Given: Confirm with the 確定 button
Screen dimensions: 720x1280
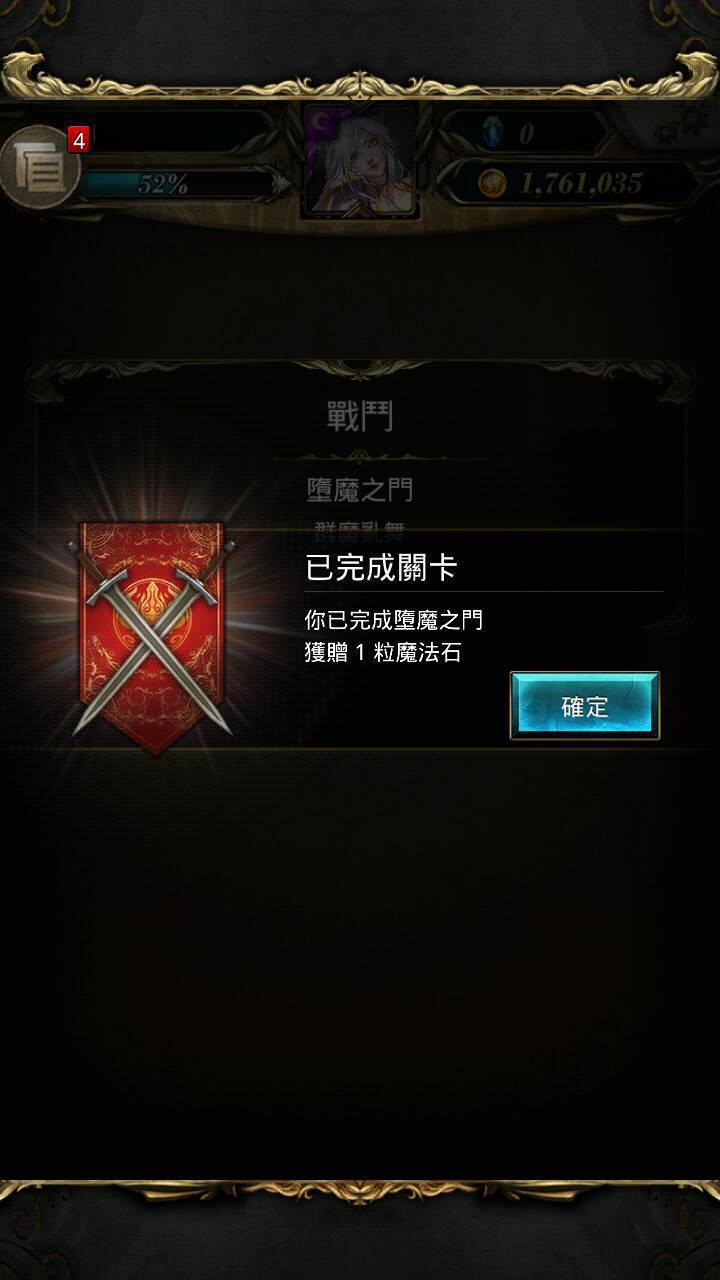Looking at the screenshot, I should click(585, 706).
